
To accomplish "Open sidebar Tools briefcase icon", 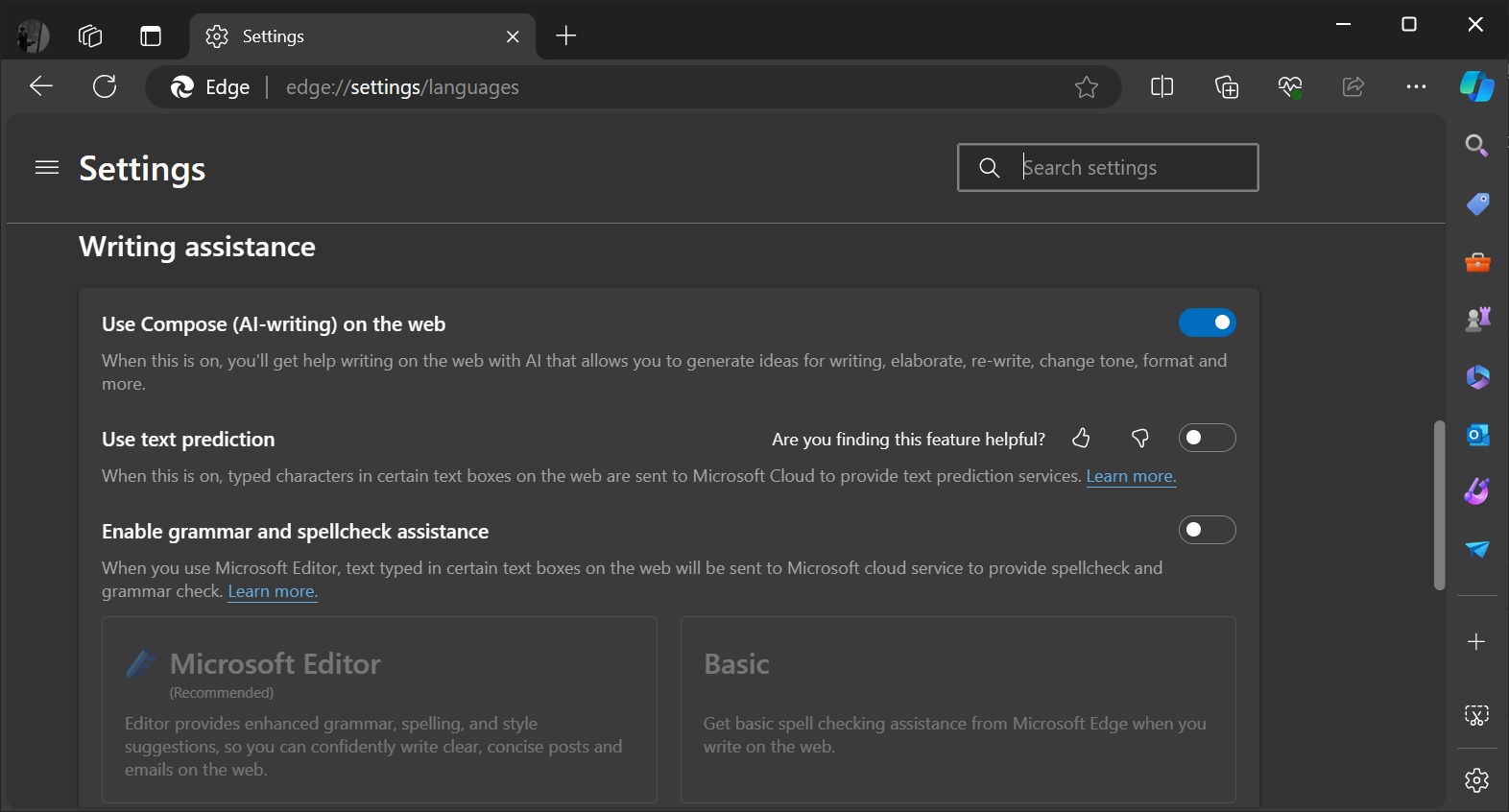I will point(1477,262).
